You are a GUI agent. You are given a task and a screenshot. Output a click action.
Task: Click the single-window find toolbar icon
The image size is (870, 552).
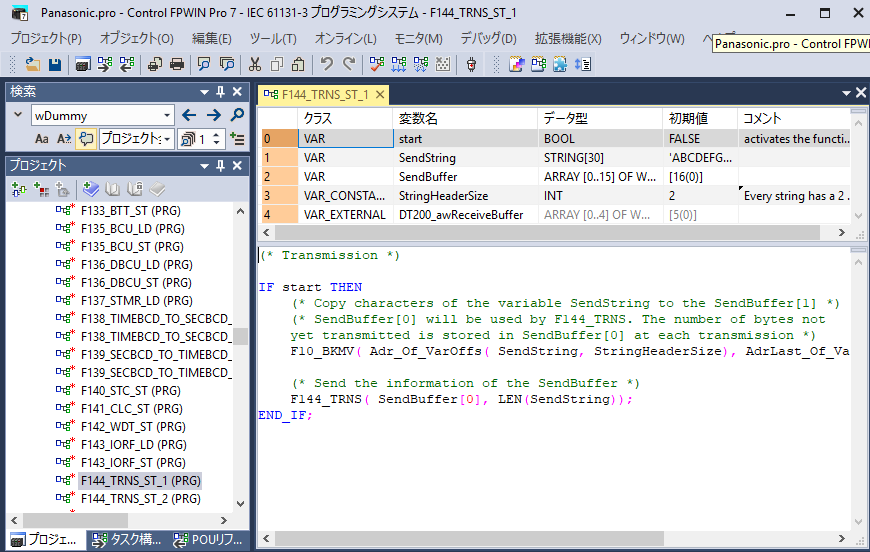(x=204, y=65)
